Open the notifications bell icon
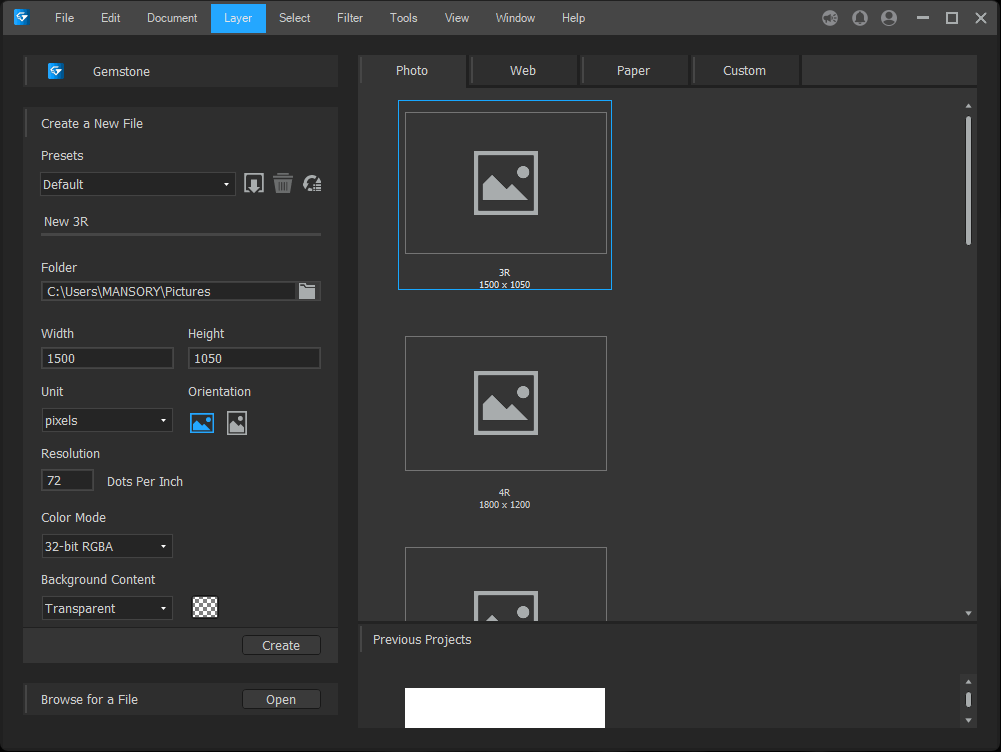1001x752 pixels. point(859,18)
